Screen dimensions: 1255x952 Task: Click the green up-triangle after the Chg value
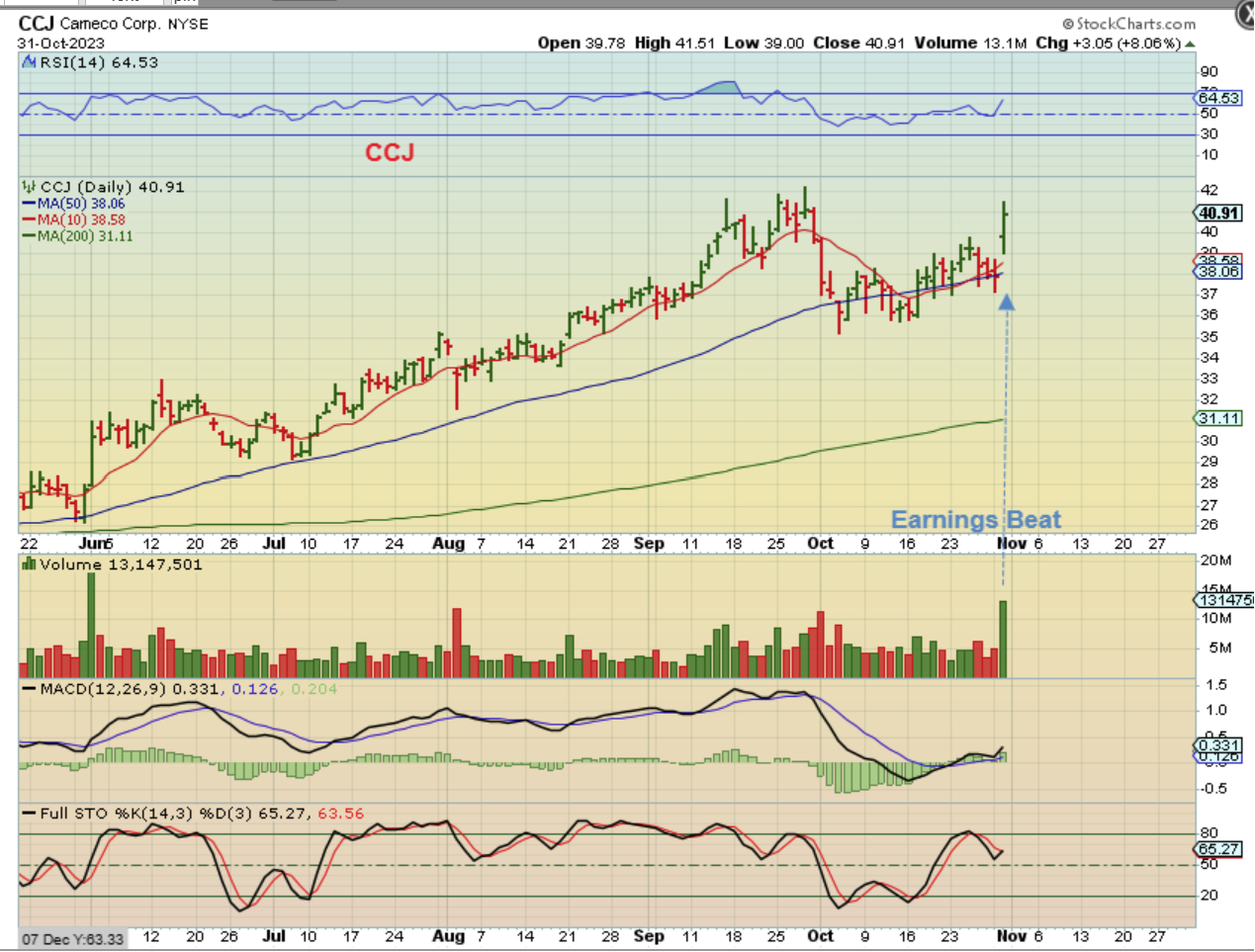pyautogui.click(x=1190, y=43)
